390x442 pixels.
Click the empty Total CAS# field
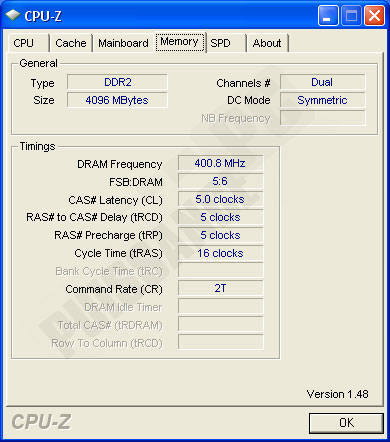pos(220,324)
